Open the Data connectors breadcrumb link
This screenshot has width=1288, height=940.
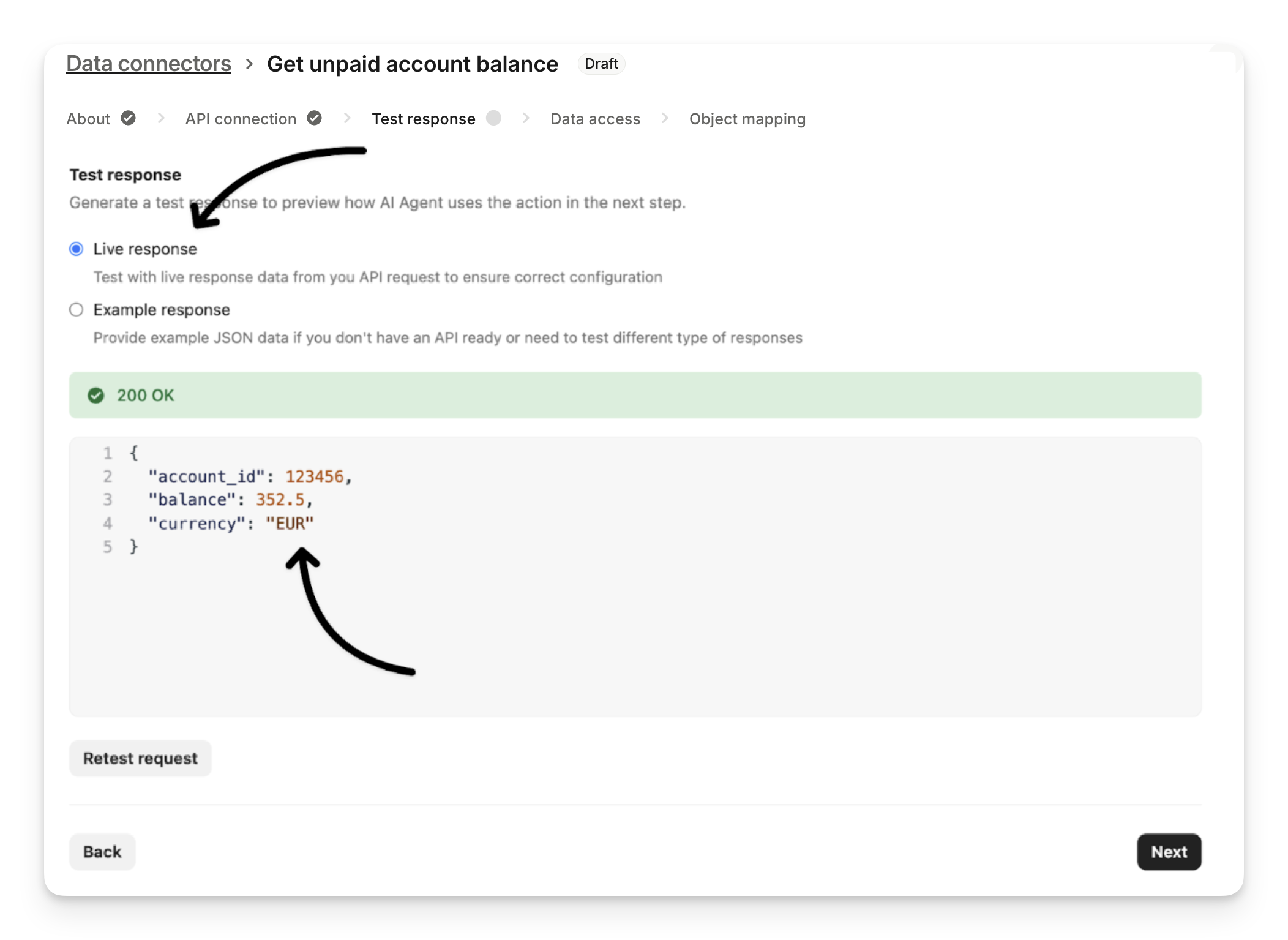(149, 64)
